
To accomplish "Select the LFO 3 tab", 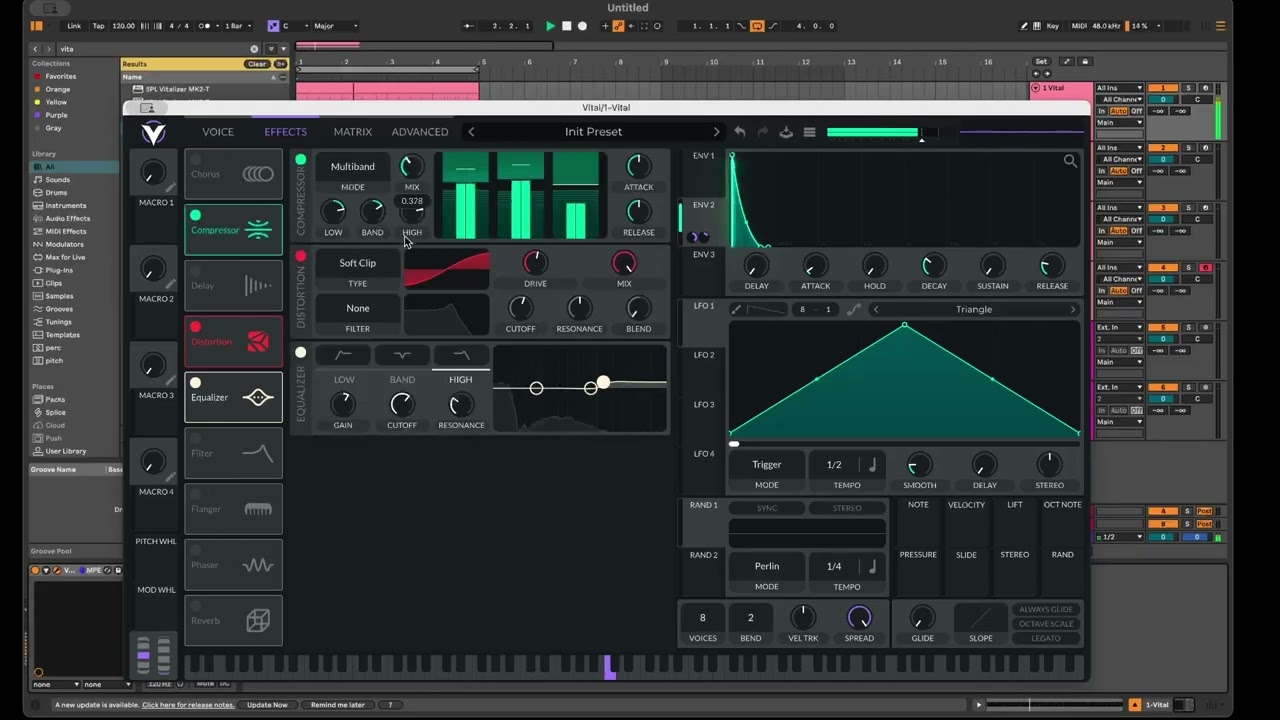I will tap(704, 404).
